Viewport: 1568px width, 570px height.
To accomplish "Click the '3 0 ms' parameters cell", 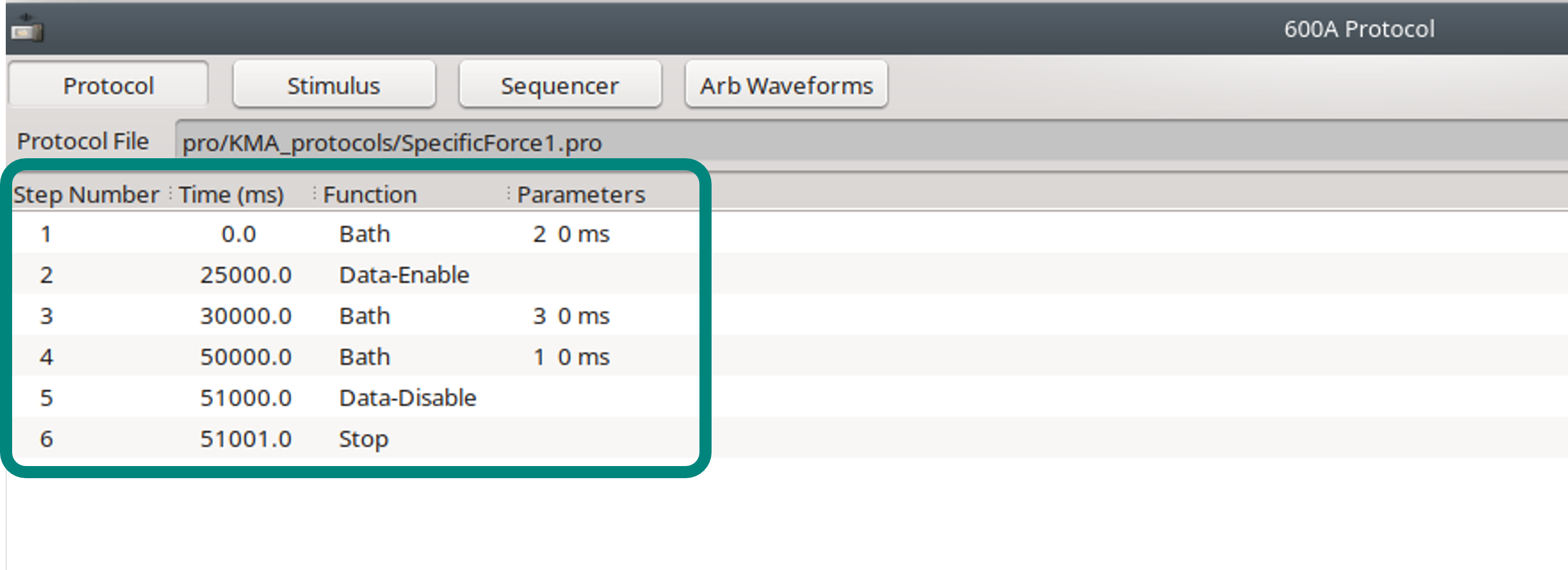I will point(571,316).
